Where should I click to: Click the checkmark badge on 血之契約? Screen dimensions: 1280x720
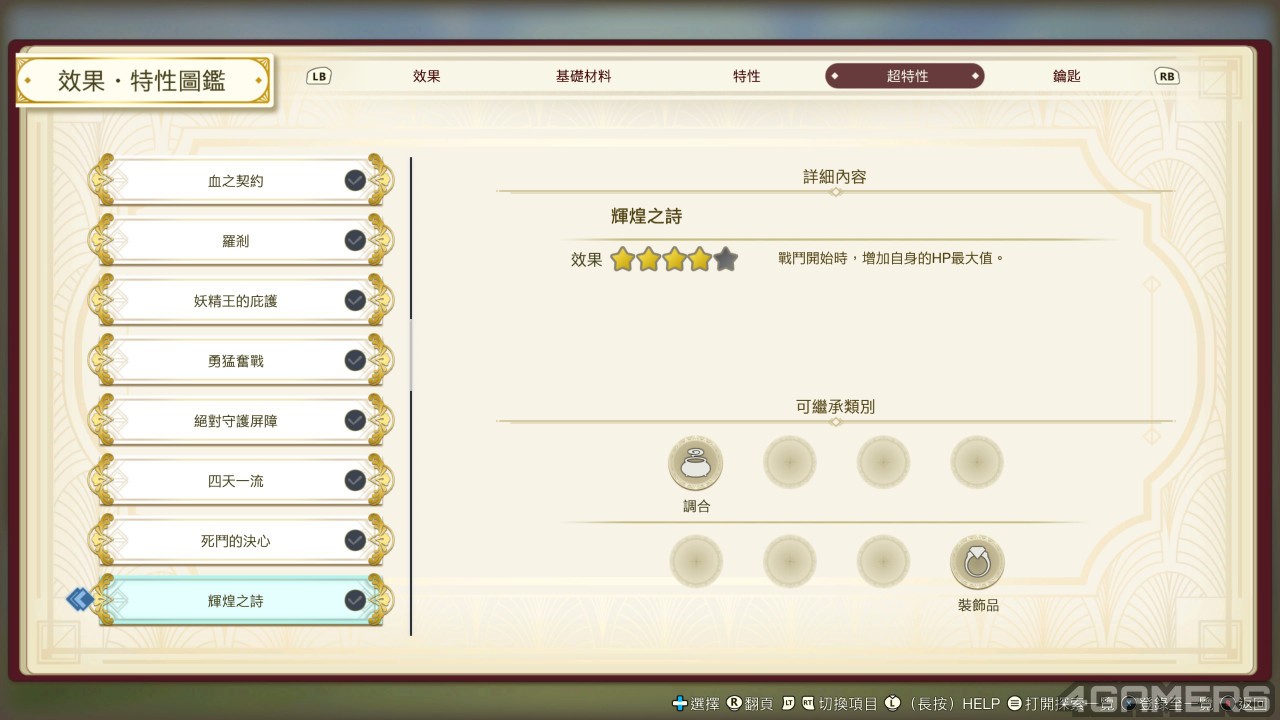[x=355, y=180]
